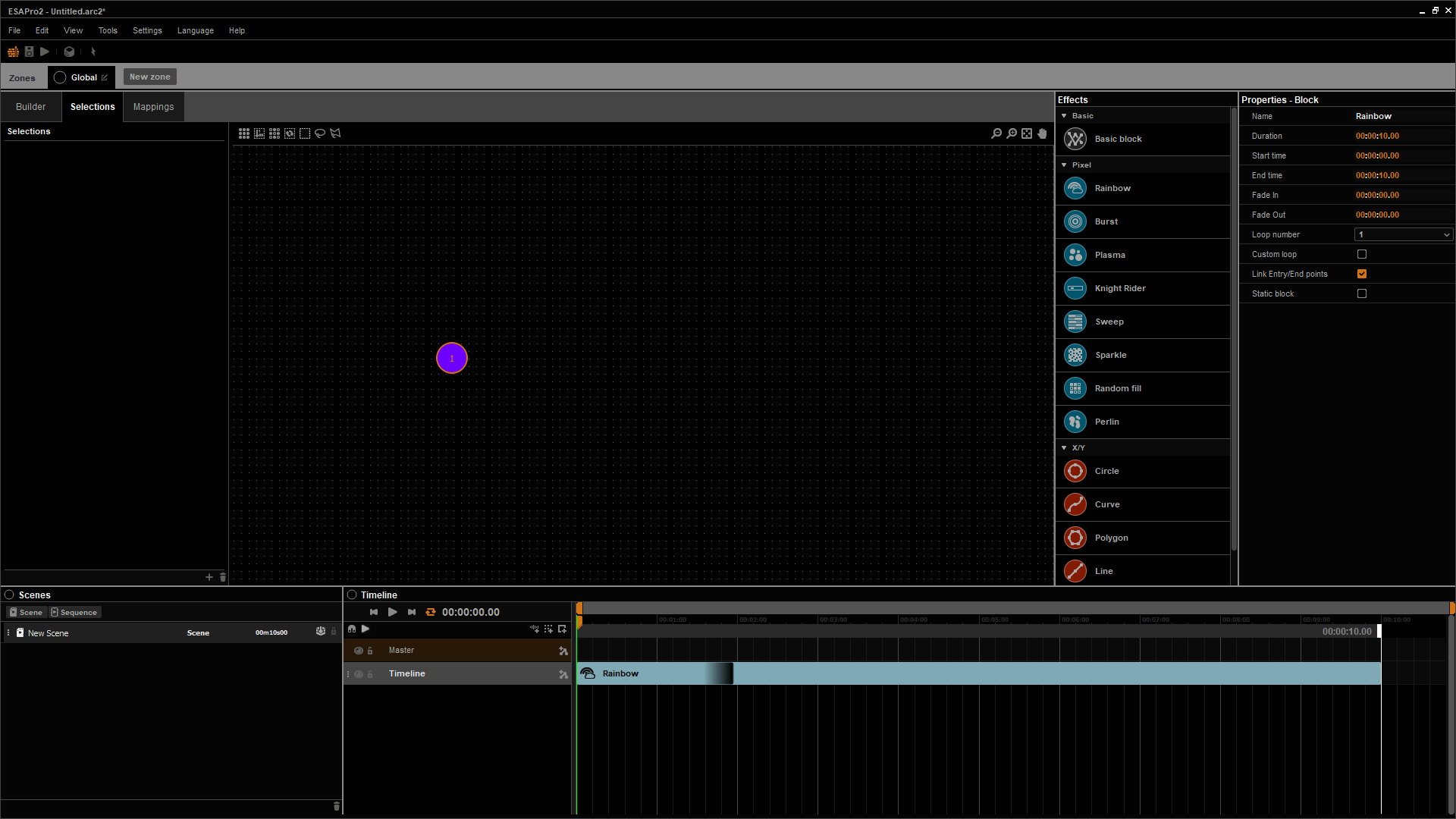Add a new Sequence using Sequence button

click(x=74, y=612)
